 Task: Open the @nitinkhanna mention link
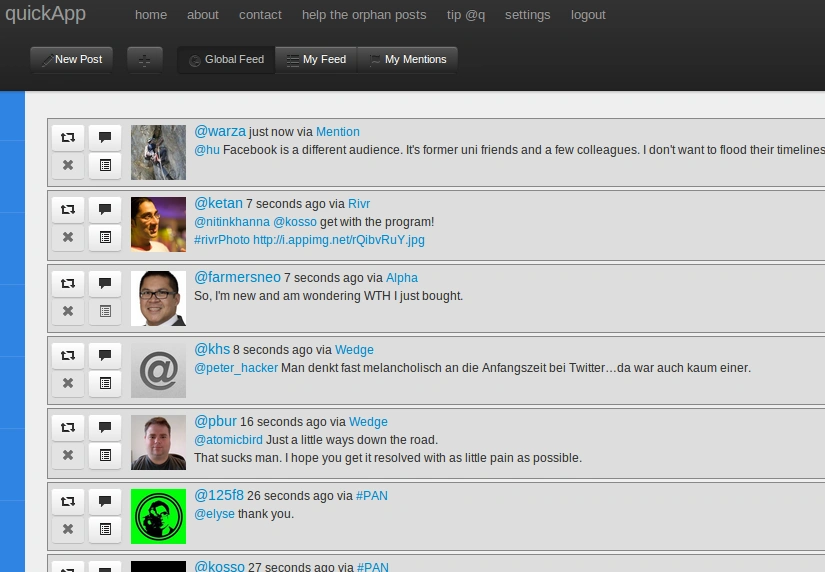[232, 222]
